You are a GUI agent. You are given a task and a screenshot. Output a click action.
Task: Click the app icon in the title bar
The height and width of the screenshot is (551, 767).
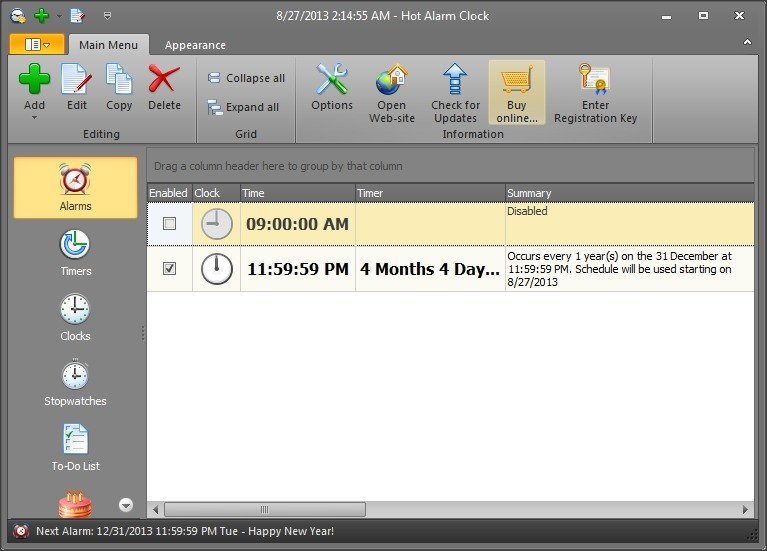pos(18,16)
